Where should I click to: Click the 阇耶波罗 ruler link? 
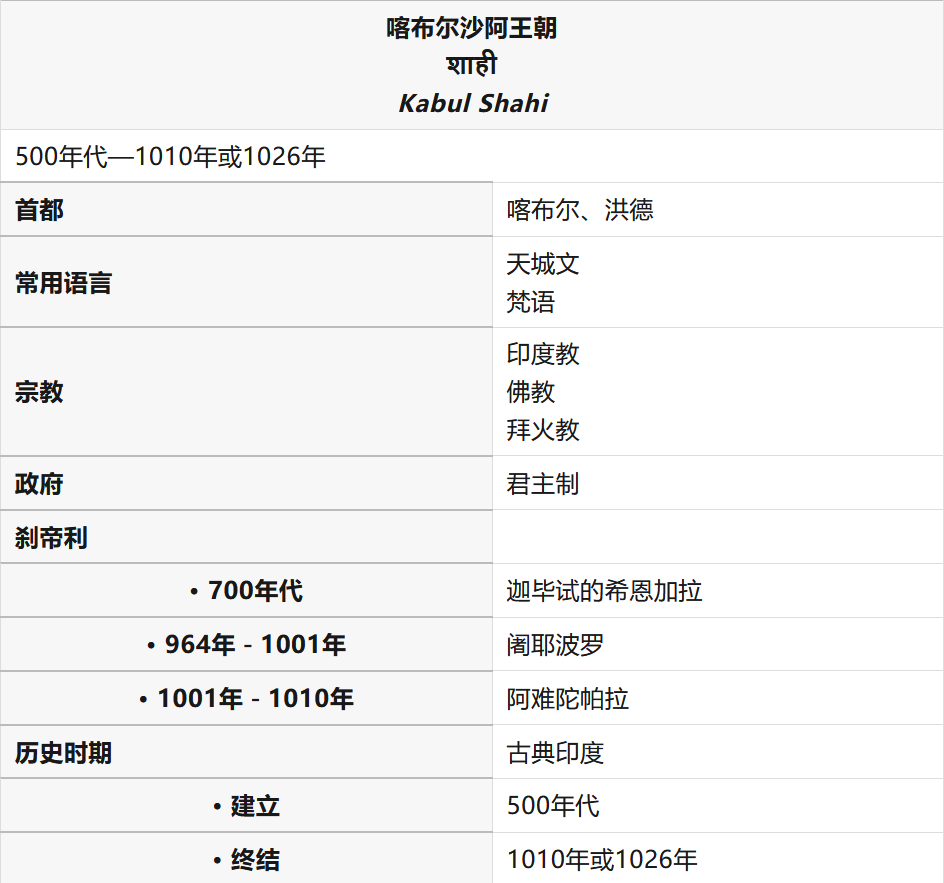click(x=555, y=645)
